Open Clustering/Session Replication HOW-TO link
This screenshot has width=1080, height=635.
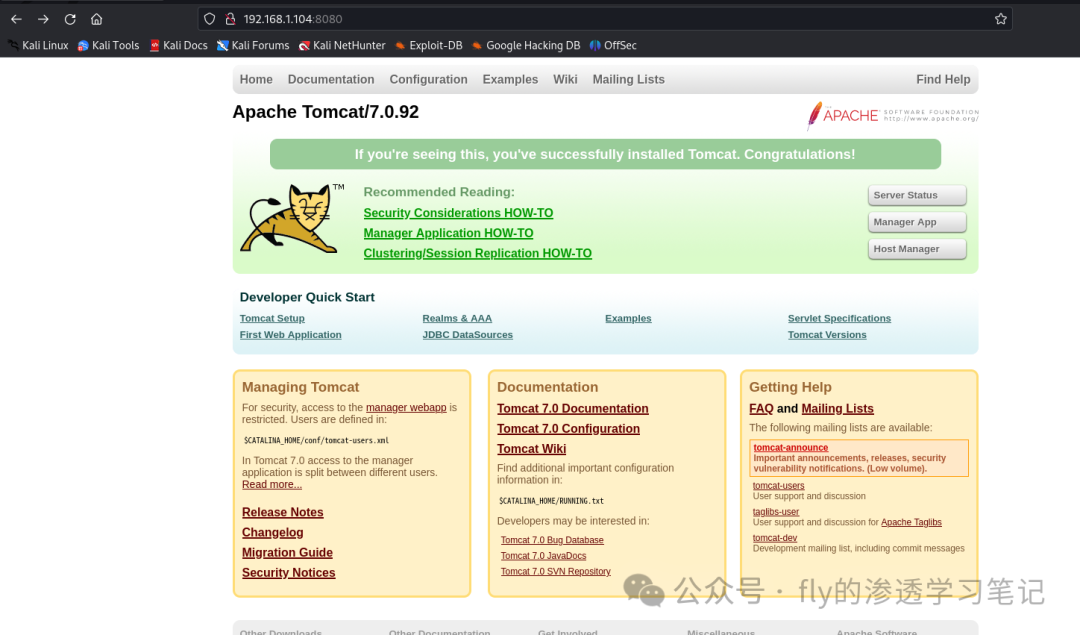477,253
